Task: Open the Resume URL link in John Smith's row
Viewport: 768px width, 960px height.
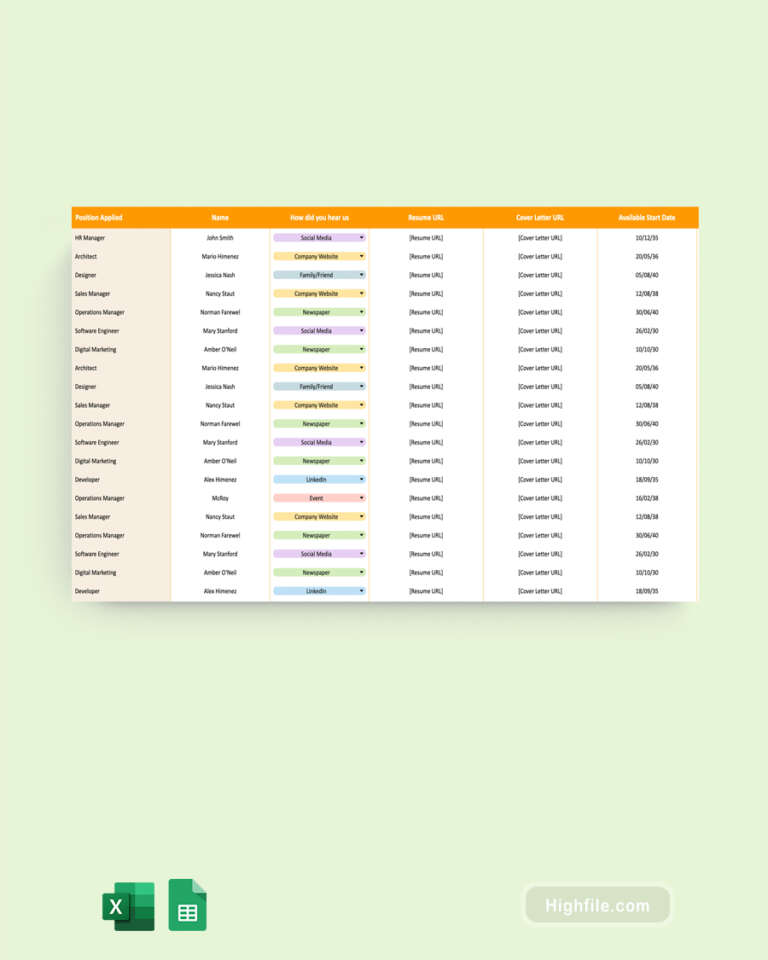Action: (426, 238)
